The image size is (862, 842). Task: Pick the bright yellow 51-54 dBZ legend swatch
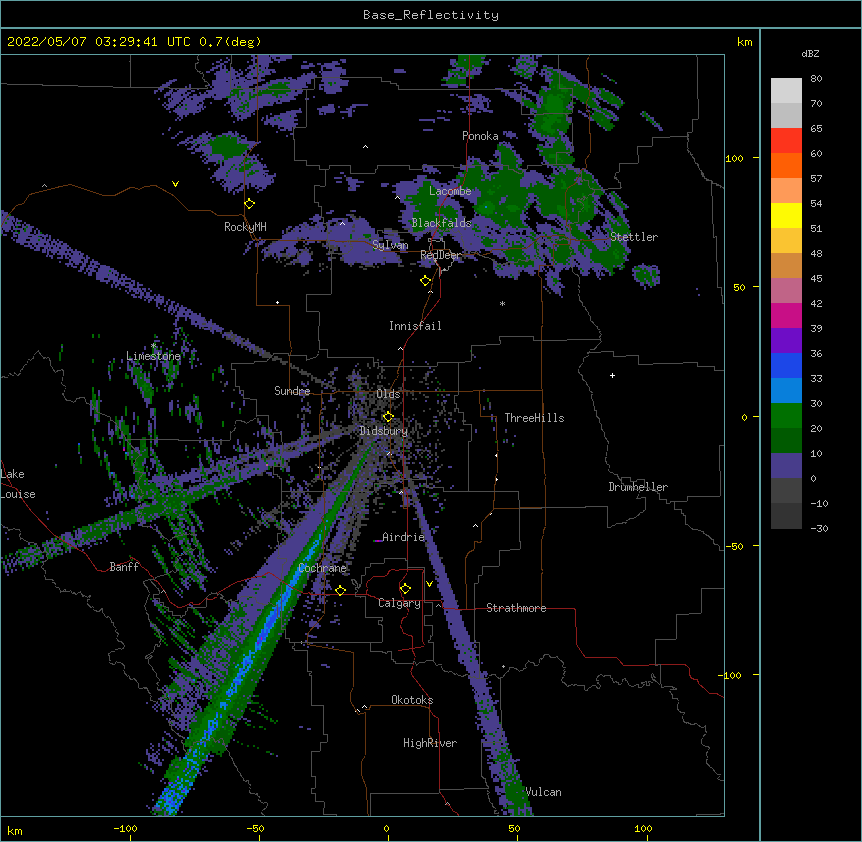click(x=786, y=216)
